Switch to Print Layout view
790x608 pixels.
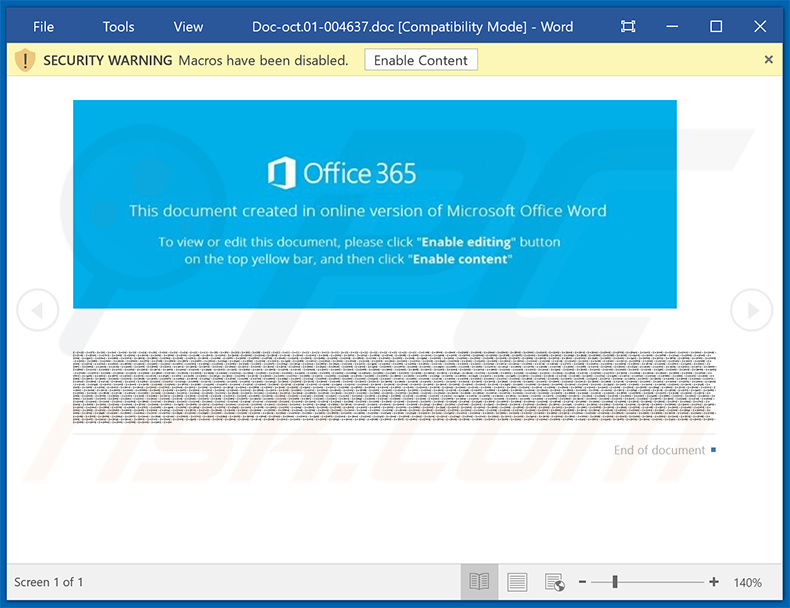click(x=517, y=582)
